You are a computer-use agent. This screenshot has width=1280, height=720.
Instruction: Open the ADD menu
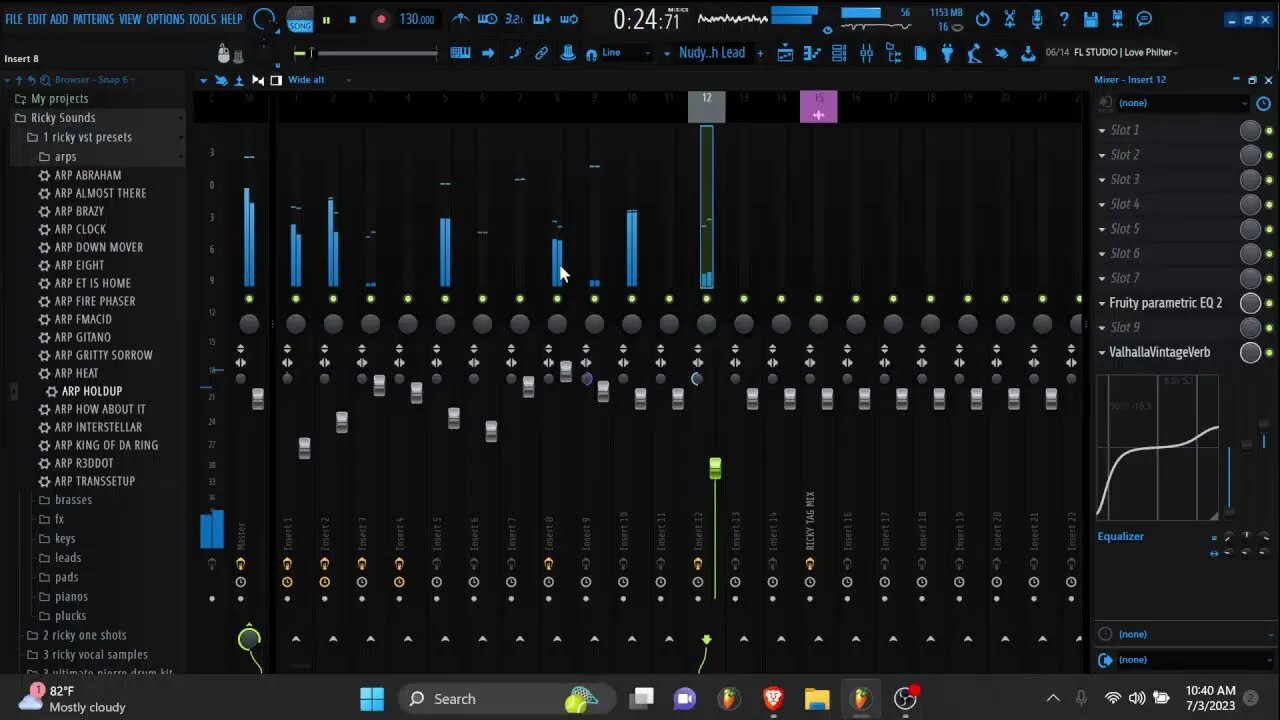(x=60, y=19)
